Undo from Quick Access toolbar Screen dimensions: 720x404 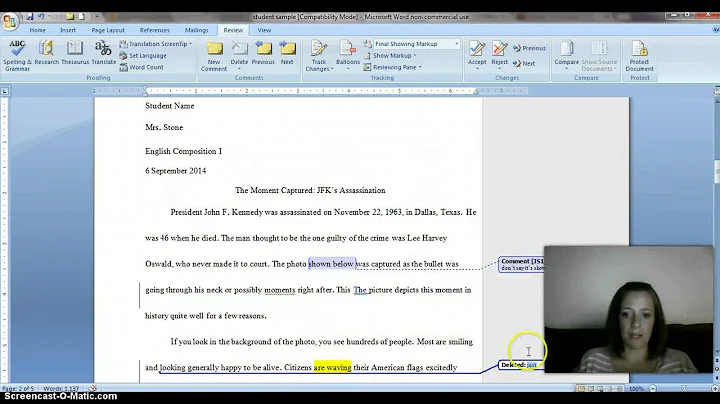[41, 17]
